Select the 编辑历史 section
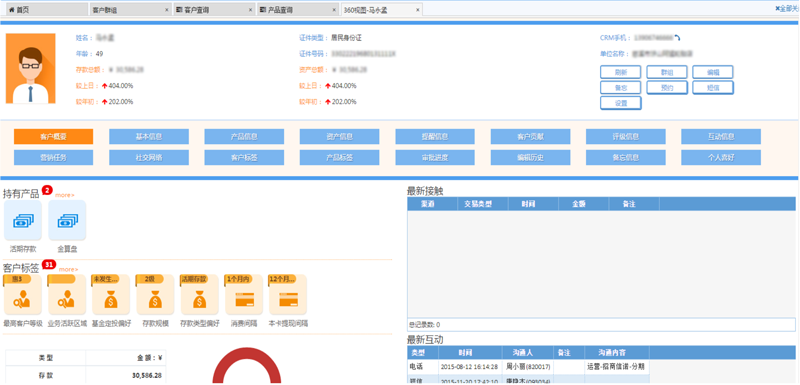Viewport: 800px width, 385px height. point(530,158)
